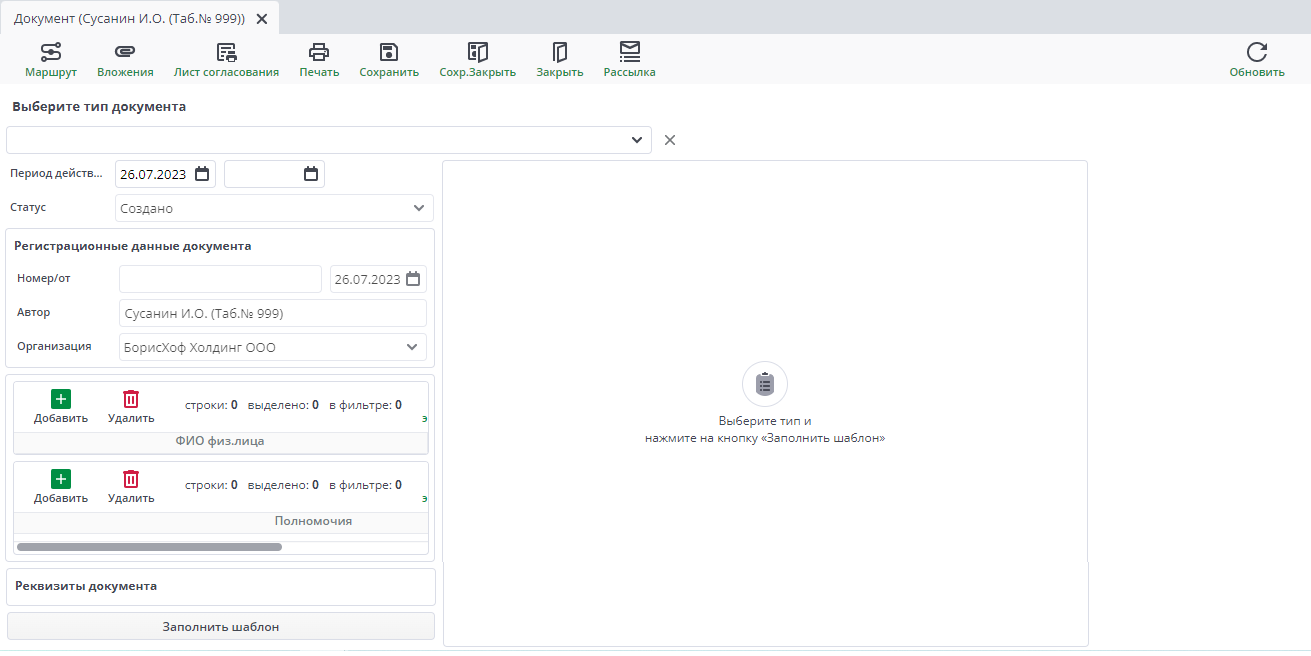Open calendar for period start date 26.07.2023

coord(202,174)
